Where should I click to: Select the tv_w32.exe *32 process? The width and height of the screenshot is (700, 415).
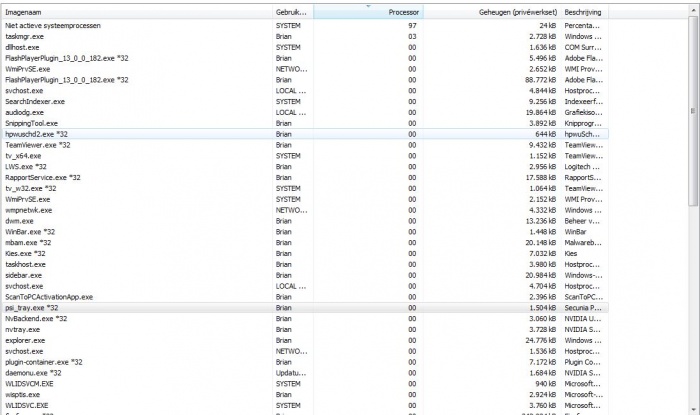(305, 188)
